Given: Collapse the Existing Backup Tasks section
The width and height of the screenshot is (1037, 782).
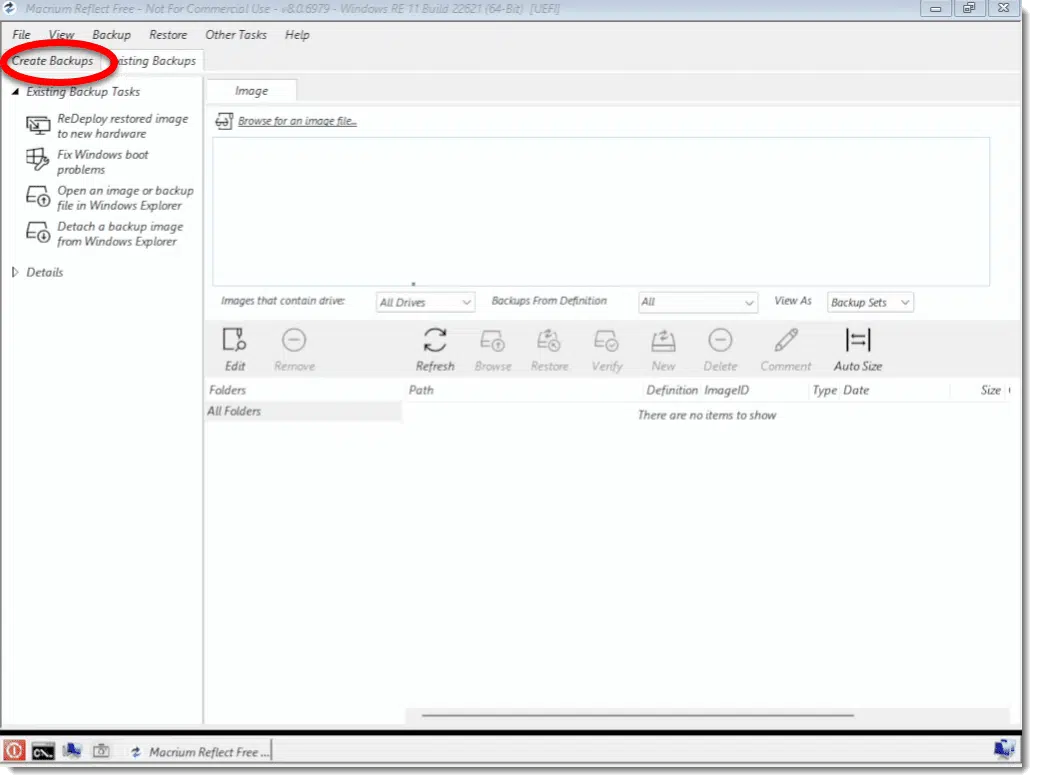Looking at the screenshot, I should coord(15,92).
